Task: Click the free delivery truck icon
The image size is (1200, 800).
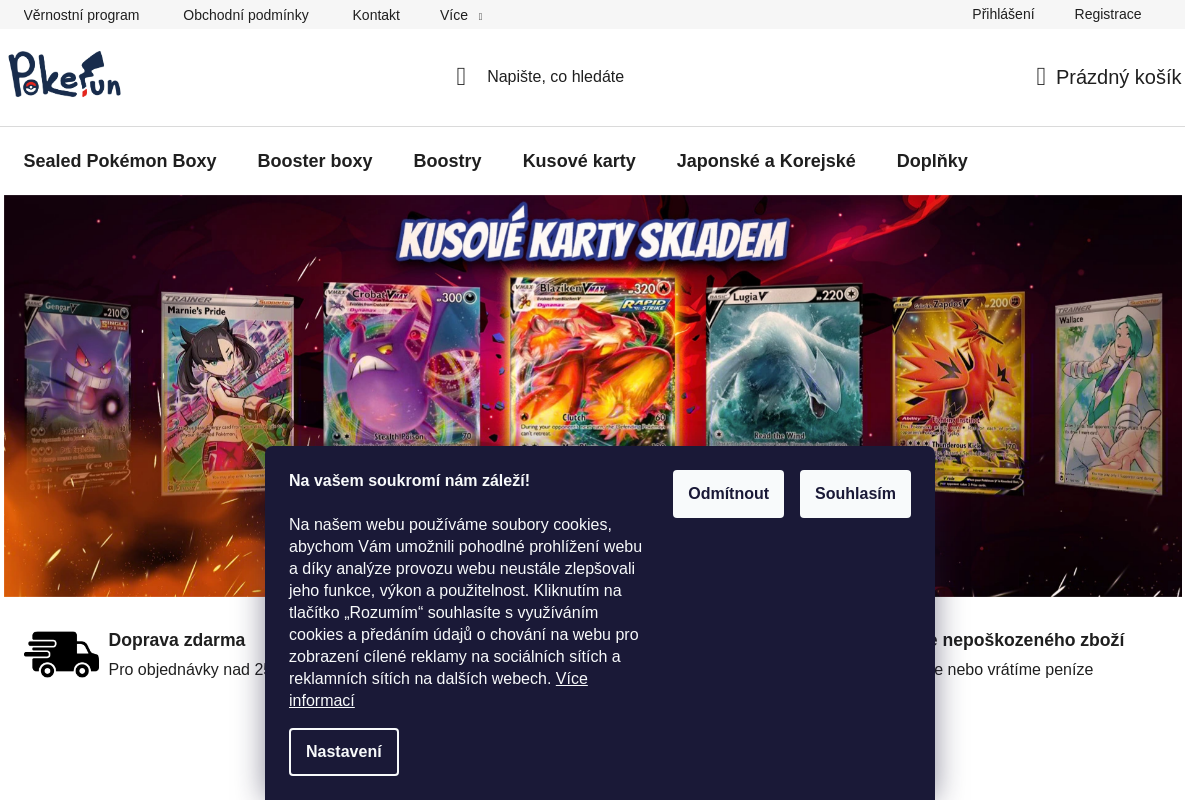Action: click(62, 654)
